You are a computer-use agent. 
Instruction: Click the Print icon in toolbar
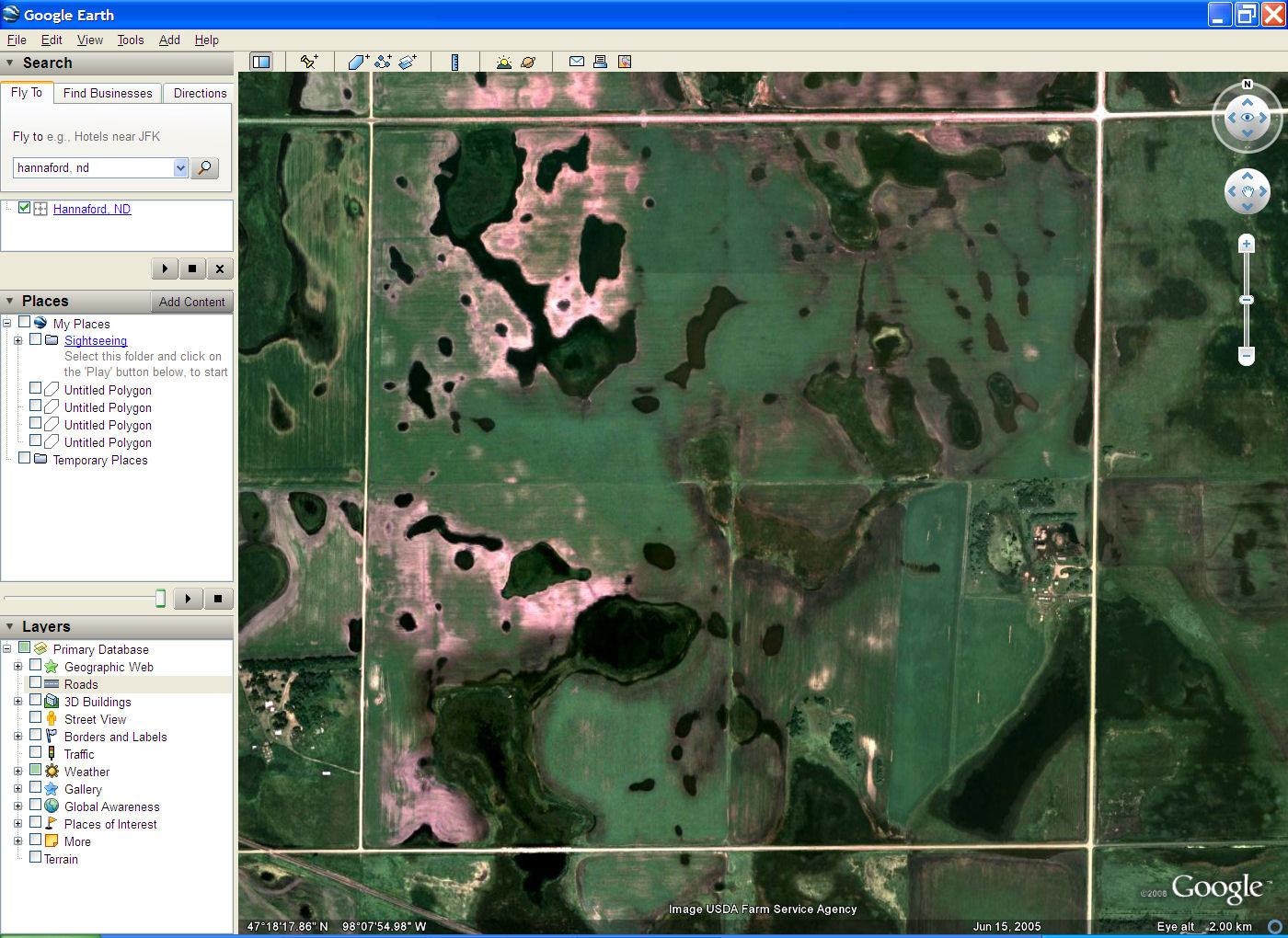pos(600,62)
